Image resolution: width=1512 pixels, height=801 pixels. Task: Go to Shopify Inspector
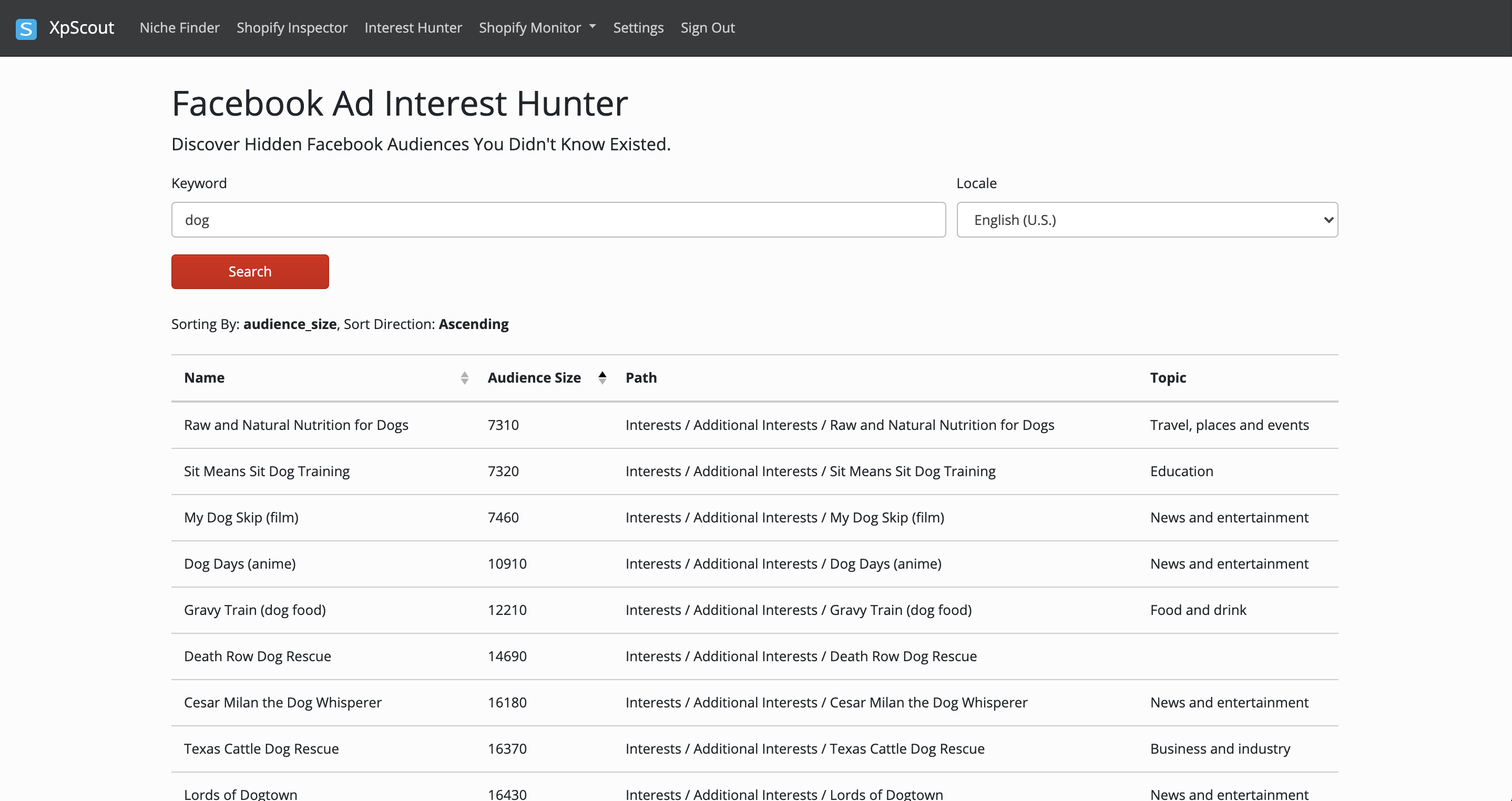tap(292, 27)
